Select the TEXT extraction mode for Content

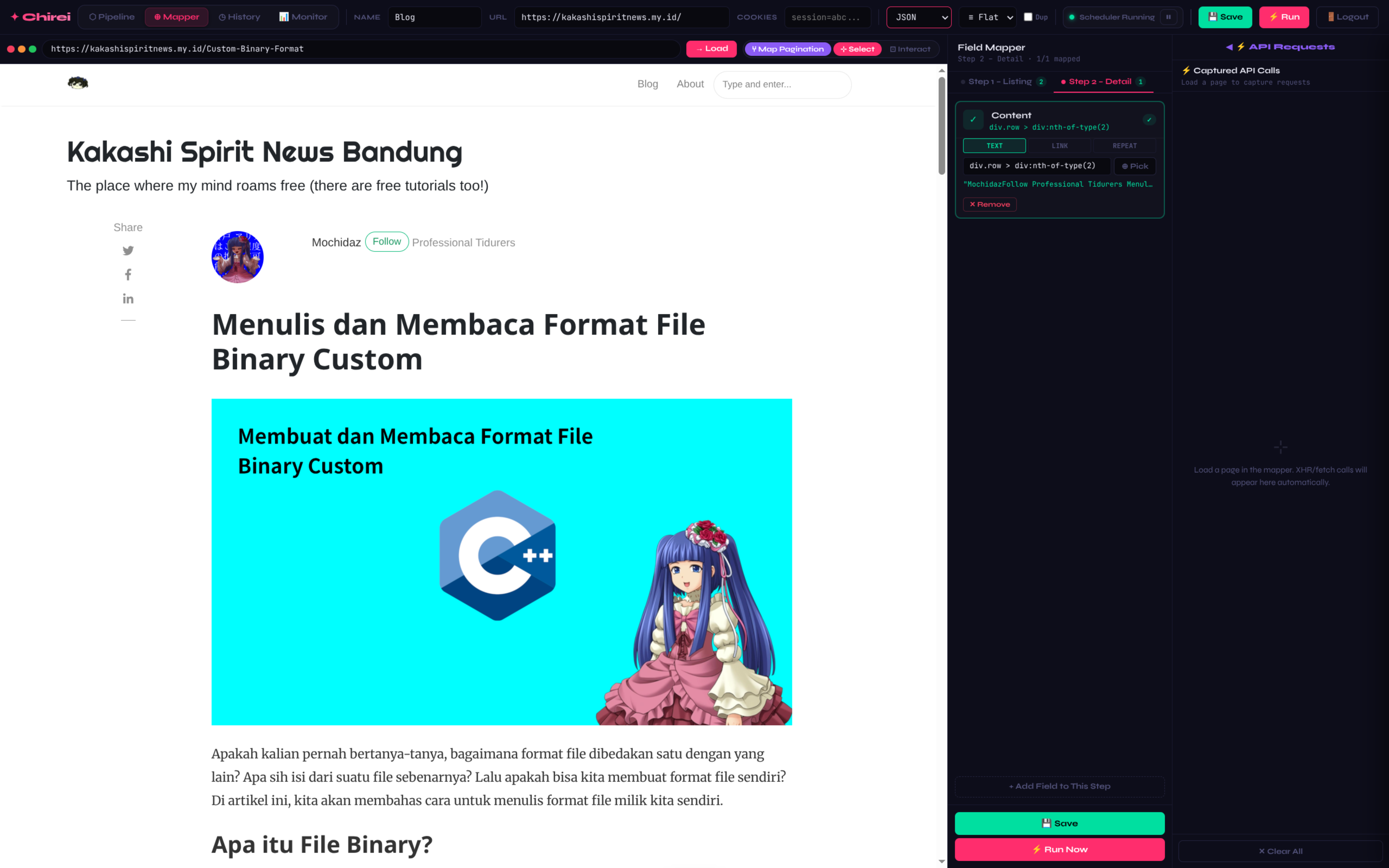994,145
